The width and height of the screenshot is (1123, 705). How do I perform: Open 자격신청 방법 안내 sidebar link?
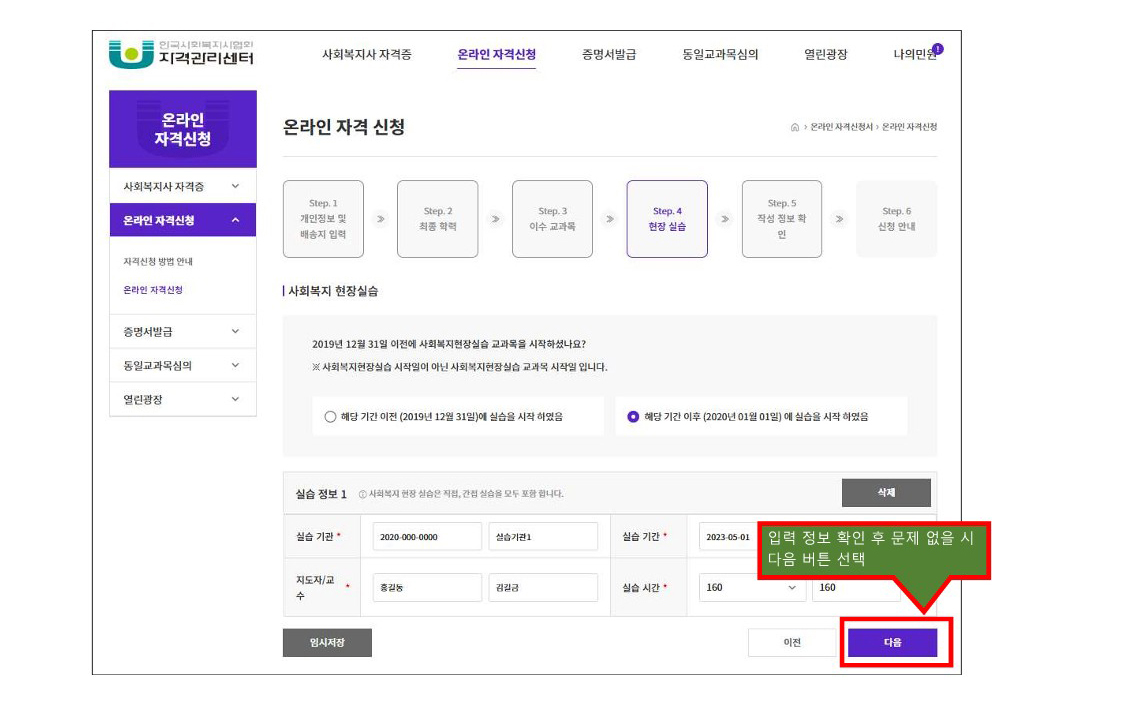(158, 262)
